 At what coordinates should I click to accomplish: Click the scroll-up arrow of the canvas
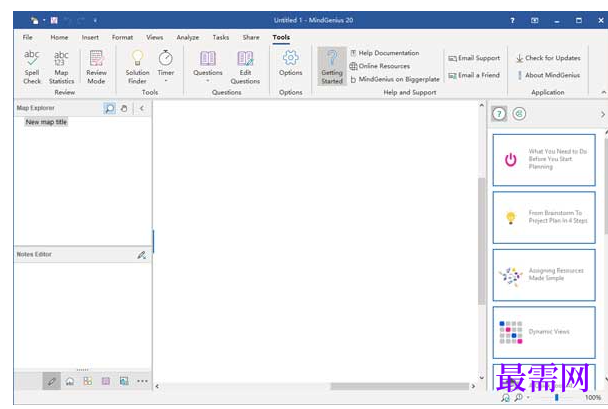pos(482,105)
